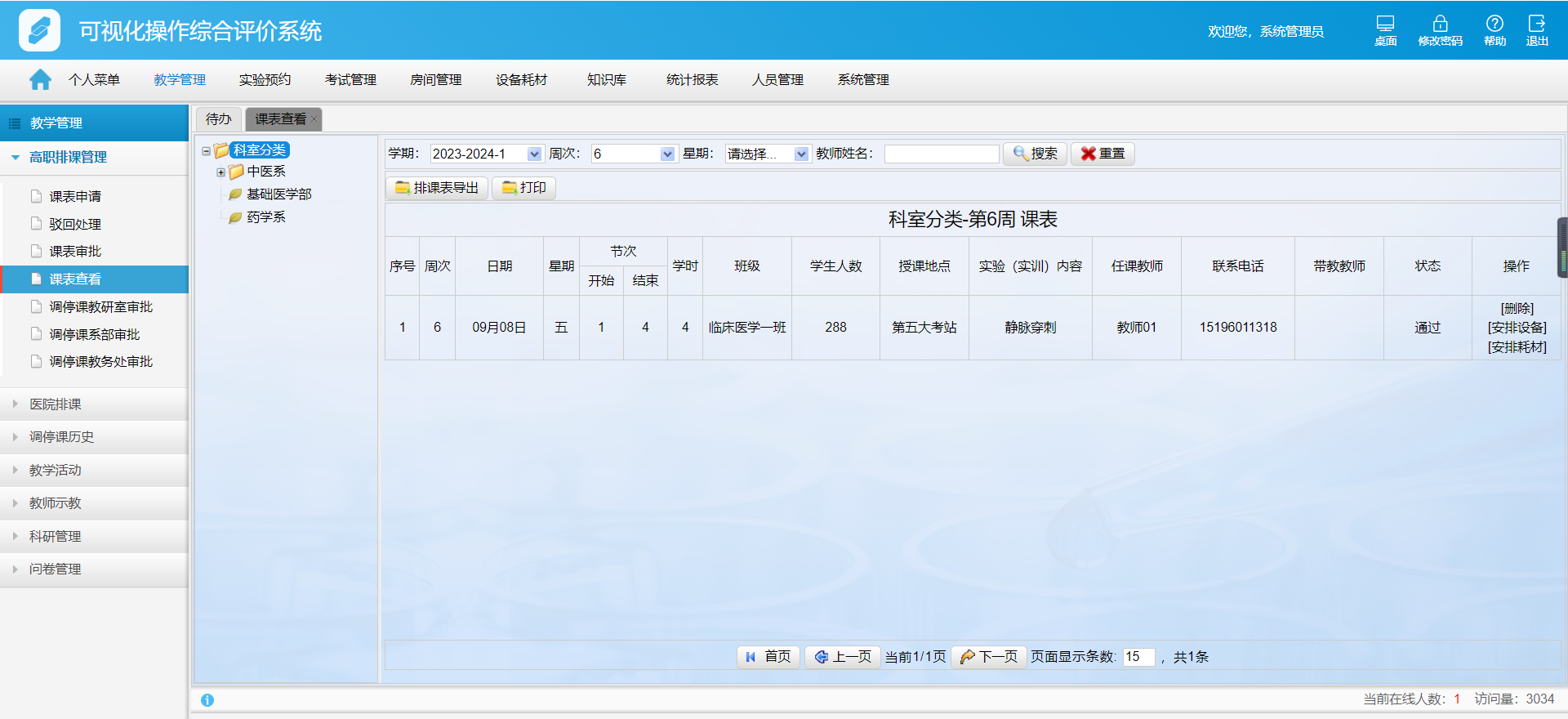Open the 统计报表 menu
The height and width of the screenshot is (719, 1568).
point(693,79)
